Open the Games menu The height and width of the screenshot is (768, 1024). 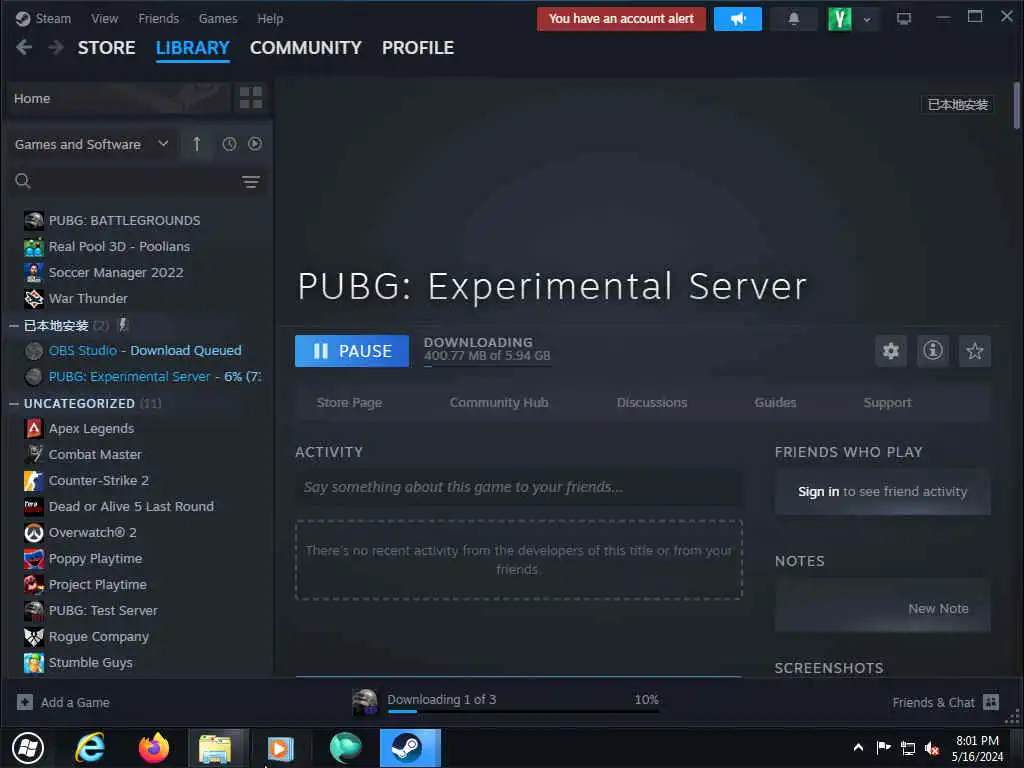217,19
